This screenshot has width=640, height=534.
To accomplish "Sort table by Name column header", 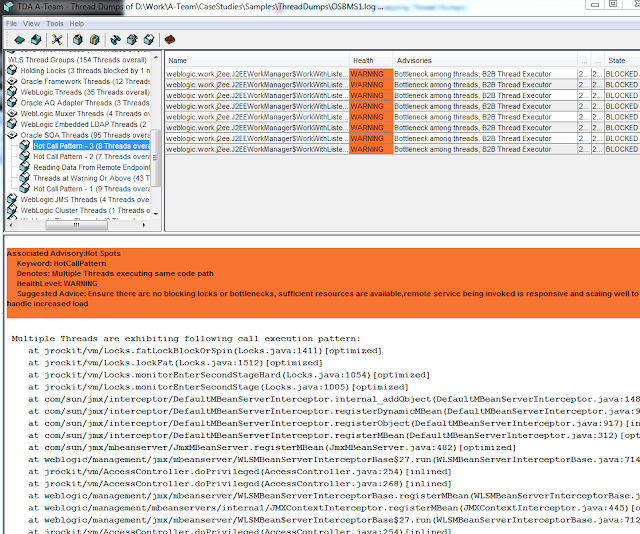I will [257, 60].
